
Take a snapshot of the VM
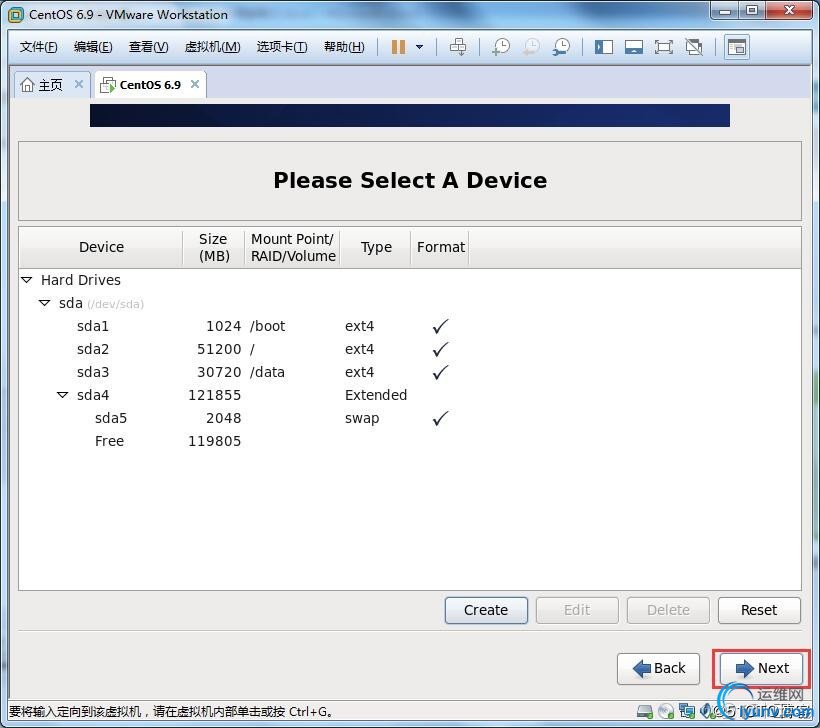coord(501,47)
